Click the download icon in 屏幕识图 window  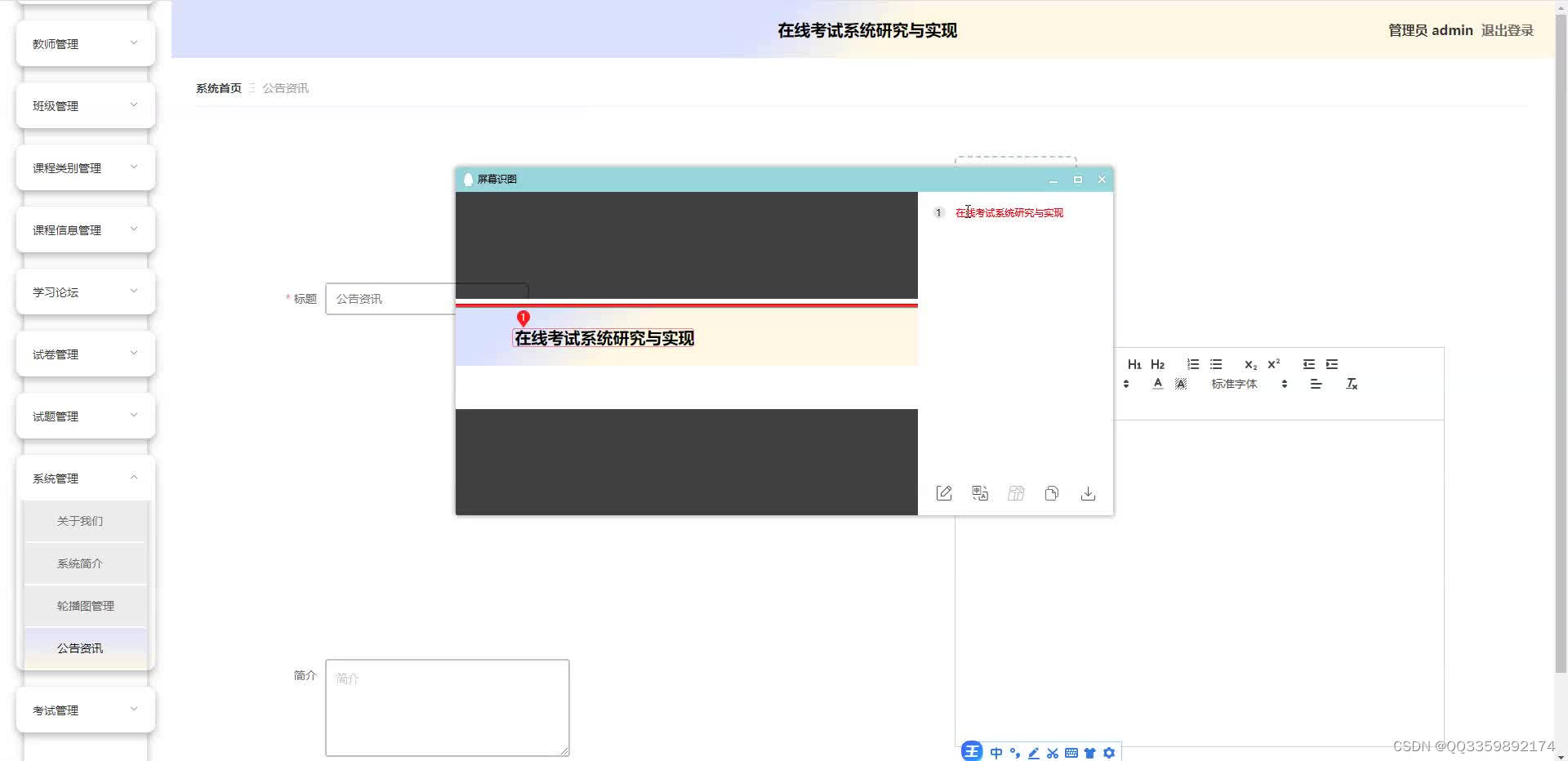1088,493
